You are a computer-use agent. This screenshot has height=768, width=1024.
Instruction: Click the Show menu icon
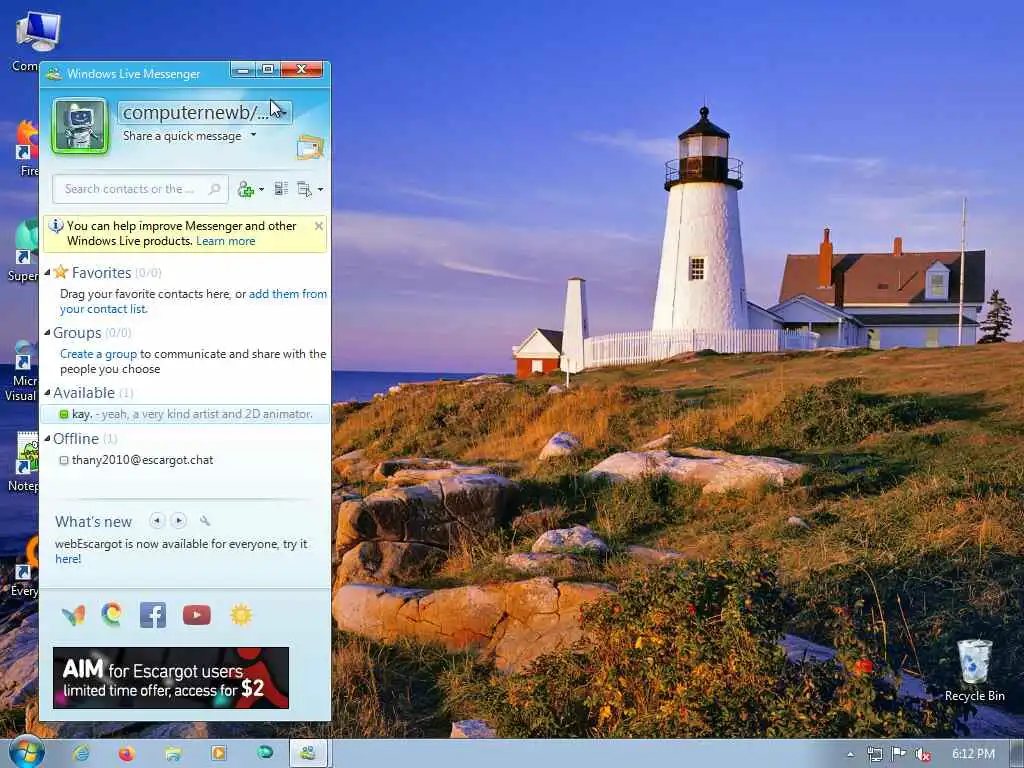(x=304, y=189)
